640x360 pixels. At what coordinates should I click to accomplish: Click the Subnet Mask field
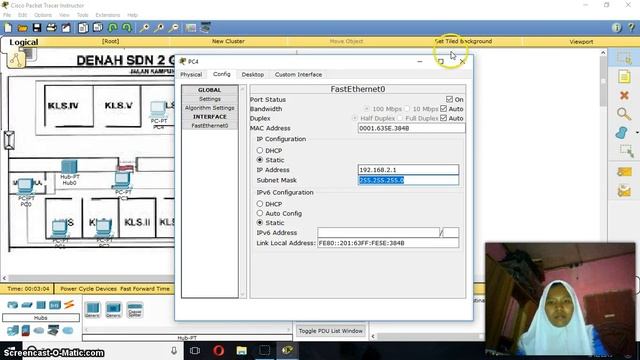pyautogui.click(x=408, y=180)
